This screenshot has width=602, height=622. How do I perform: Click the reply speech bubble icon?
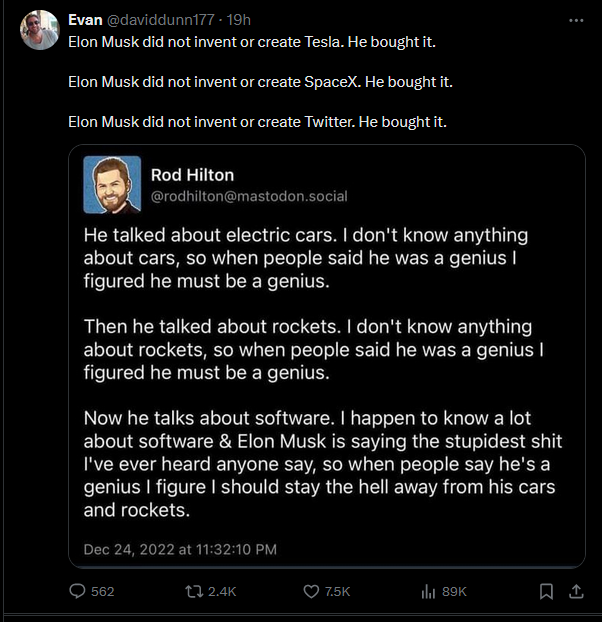[78, 591]
